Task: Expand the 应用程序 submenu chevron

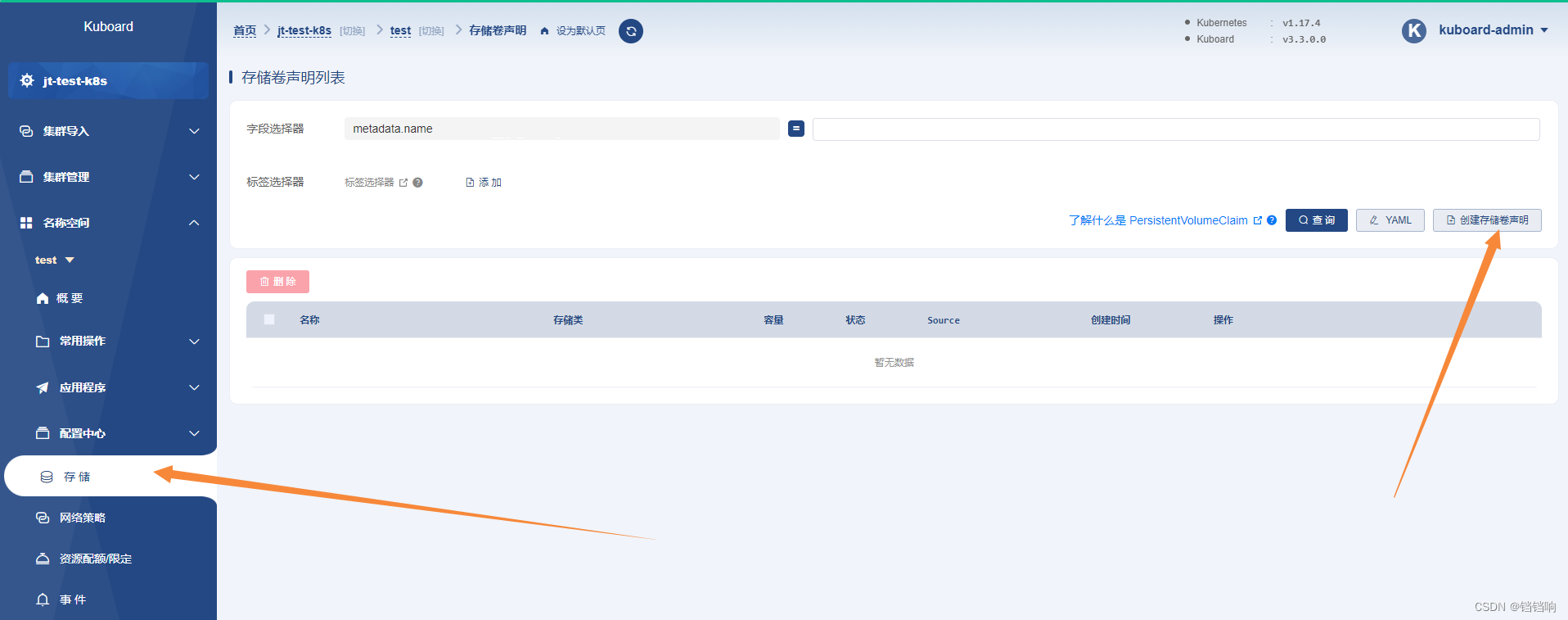Action: pyautogui.click(x=194, y=387)
